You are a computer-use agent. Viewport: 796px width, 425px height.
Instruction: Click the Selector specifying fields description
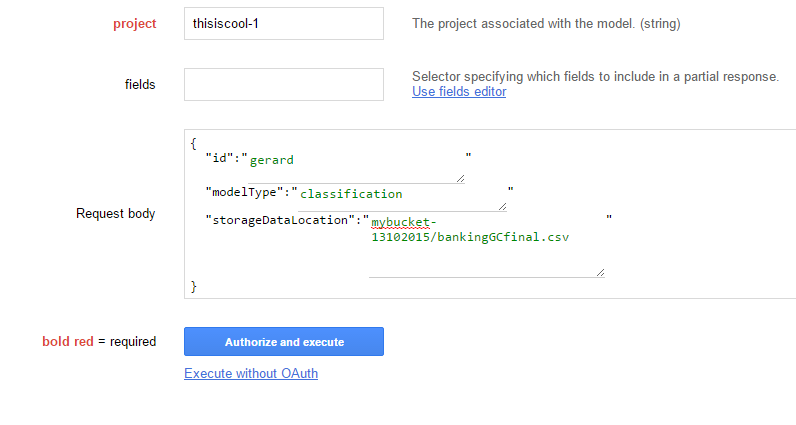(x=595, y=77)
